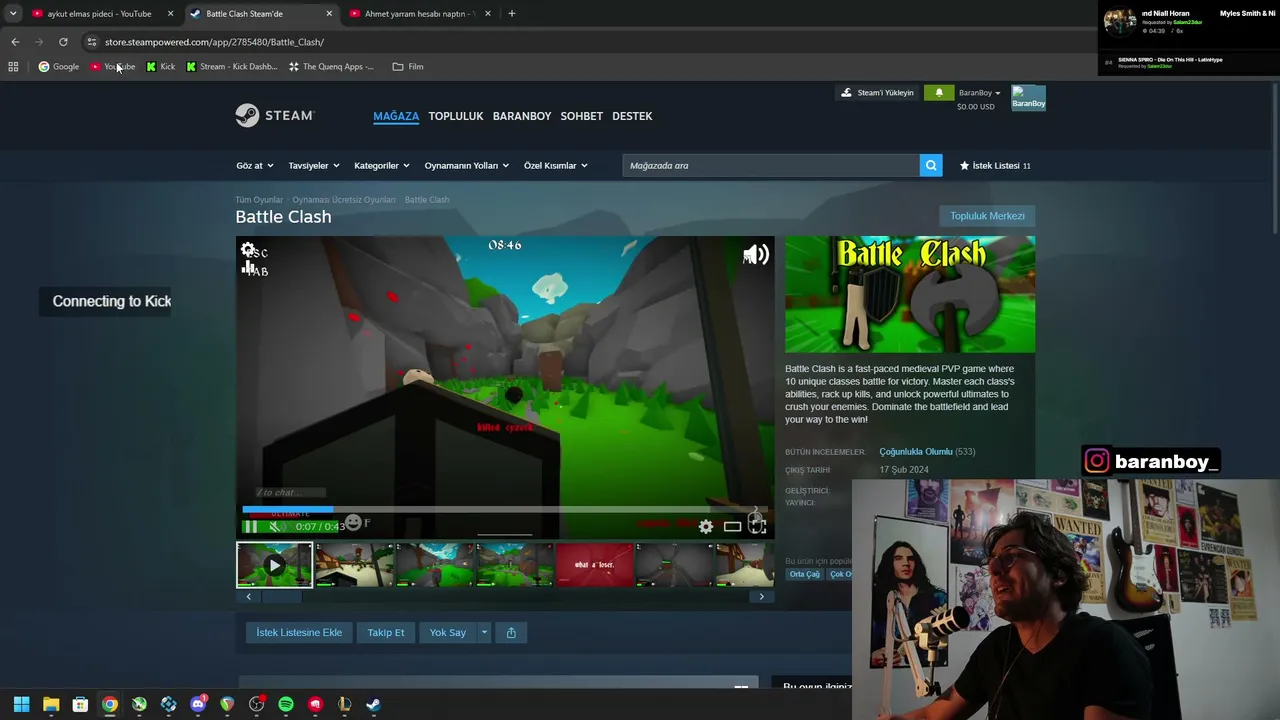The image size is (1280, 720).
Task: Click the blue search magnifier button
Action: 931,166
